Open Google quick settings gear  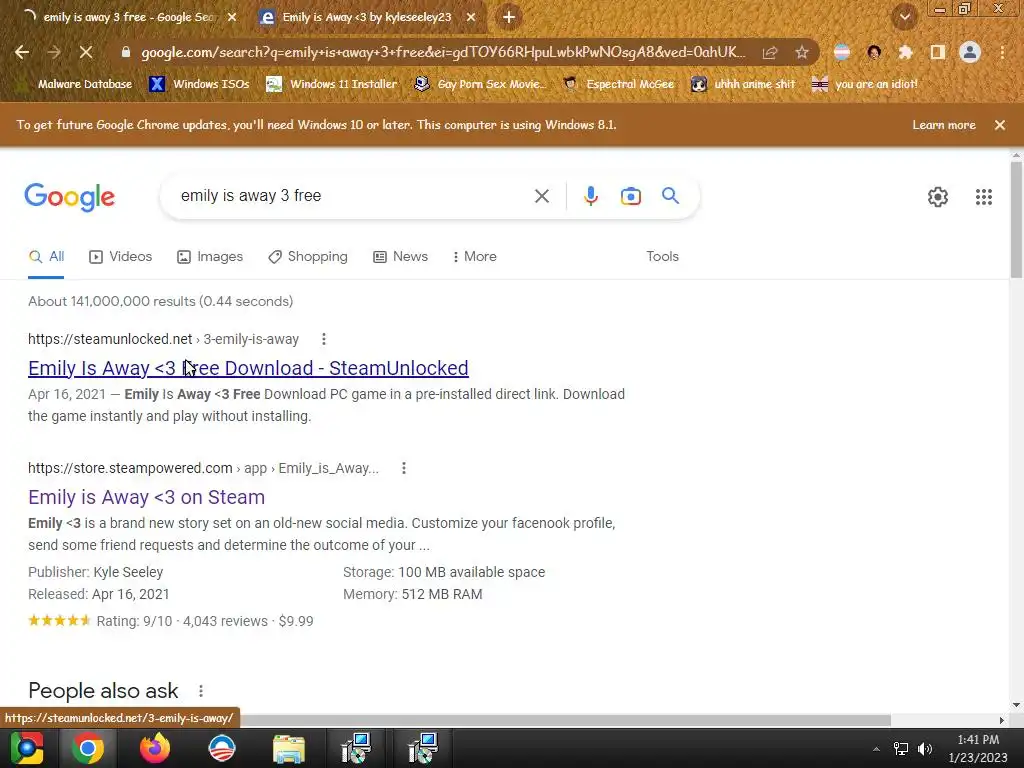[938, 197]
